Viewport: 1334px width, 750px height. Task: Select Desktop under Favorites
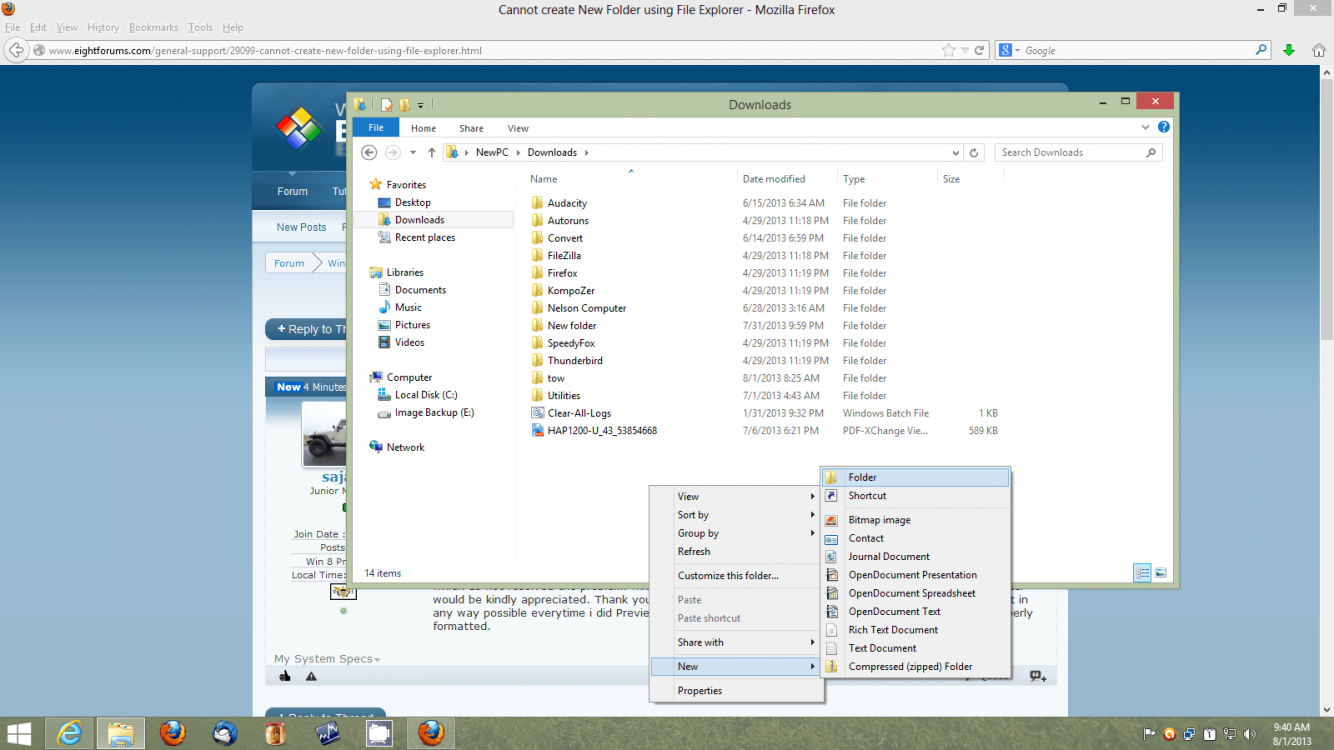413,202
